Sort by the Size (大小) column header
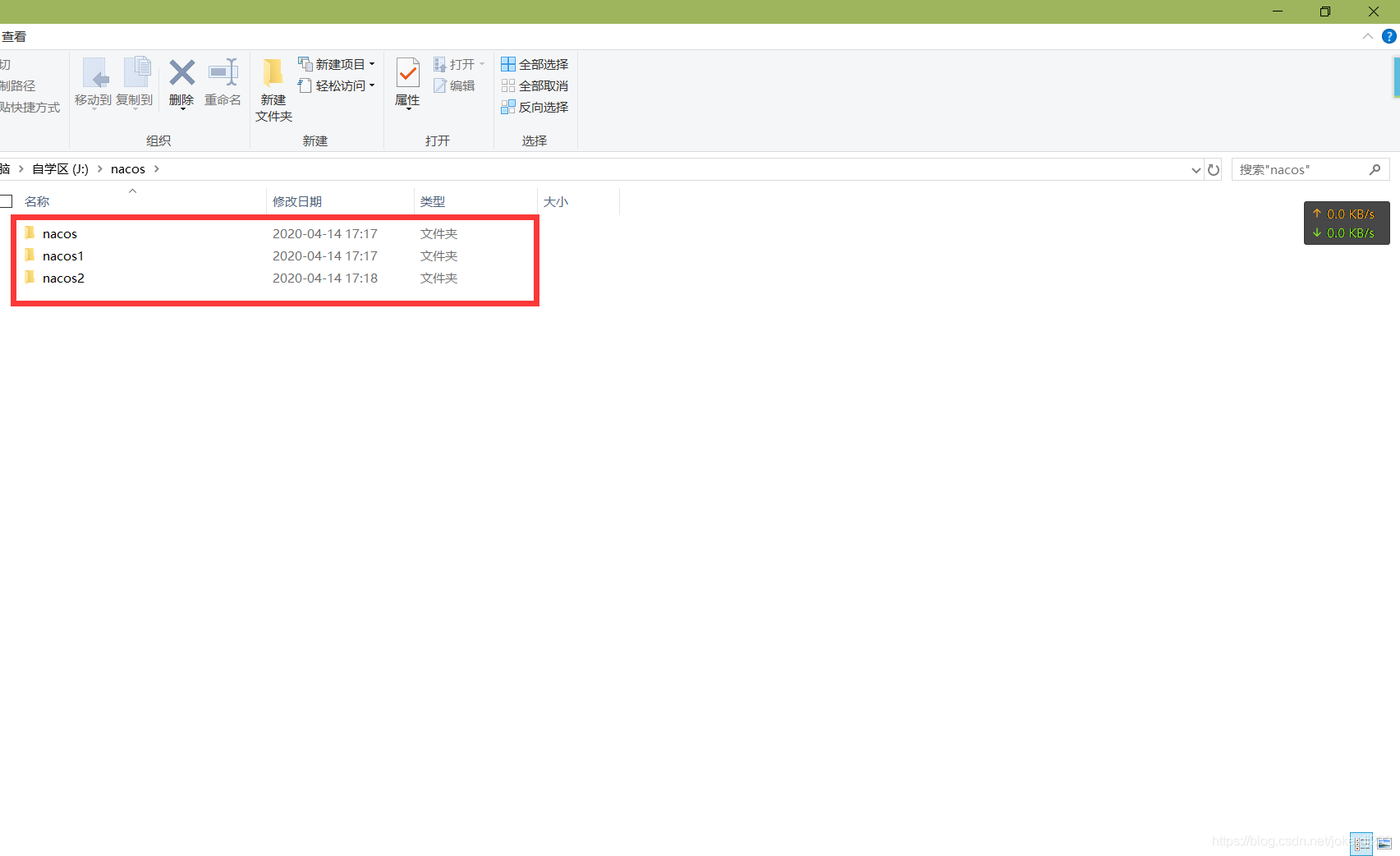1400x856 pixels. coord(556,201)
